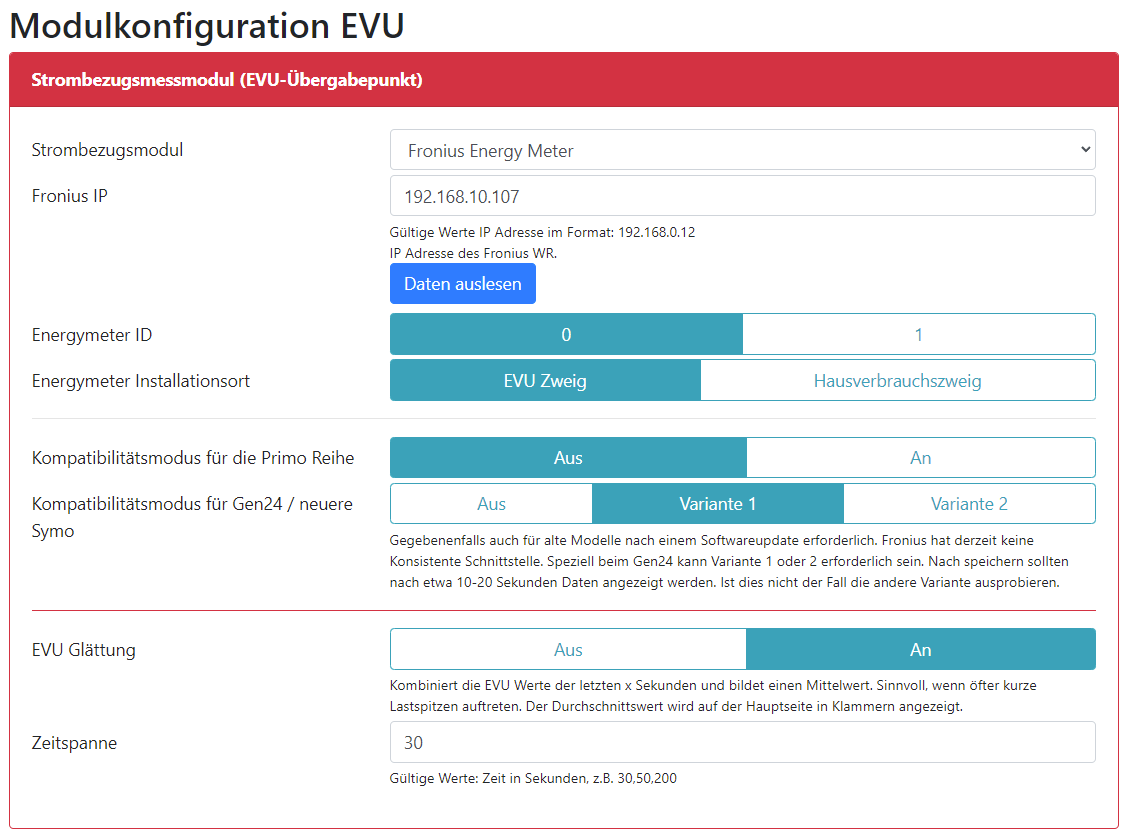Click the Zeitspanne field label
Image resolution: width=1133 pixels, height=838 pixels.
click(74, 743)
